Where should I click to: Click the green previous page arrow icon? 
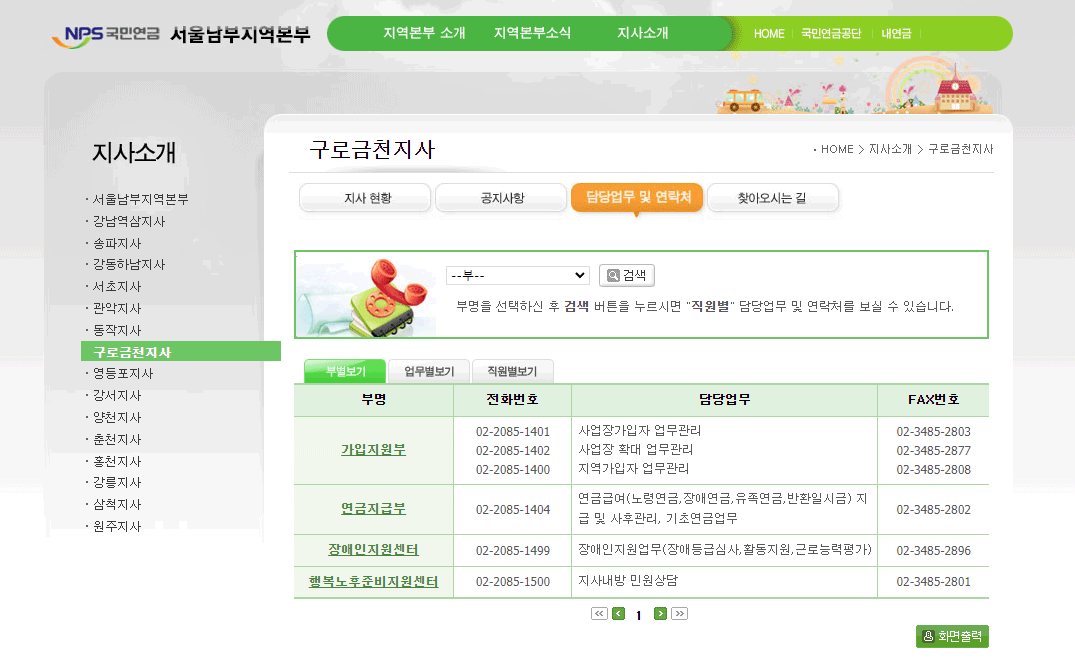[x=618, y=614]
